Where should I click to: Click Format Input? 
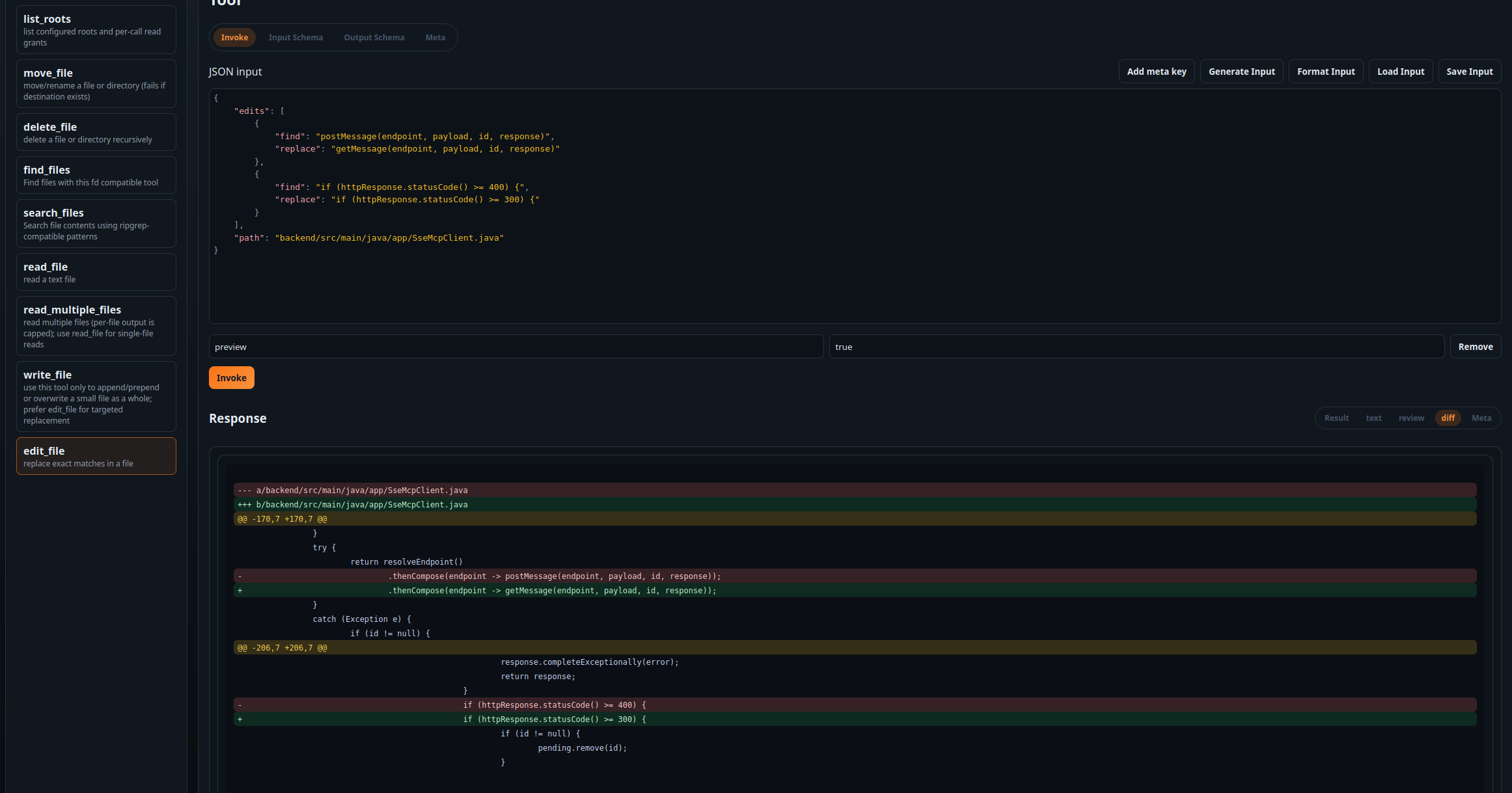coord(1325,71)
